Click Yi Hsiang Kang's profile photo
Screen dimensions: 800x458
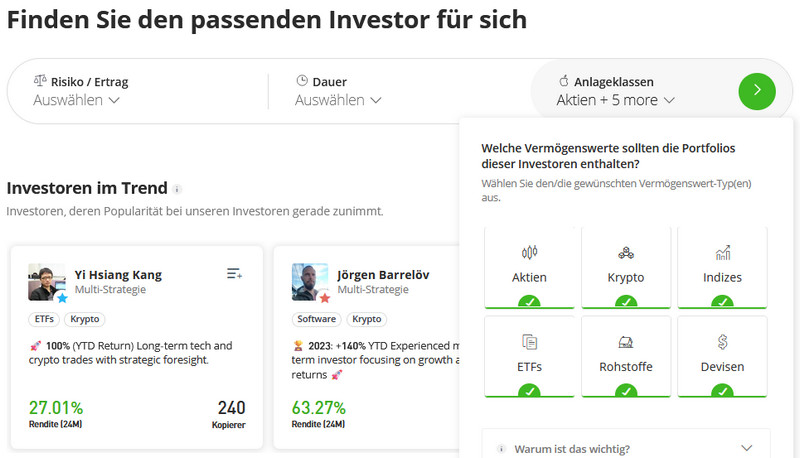(46, 282)
